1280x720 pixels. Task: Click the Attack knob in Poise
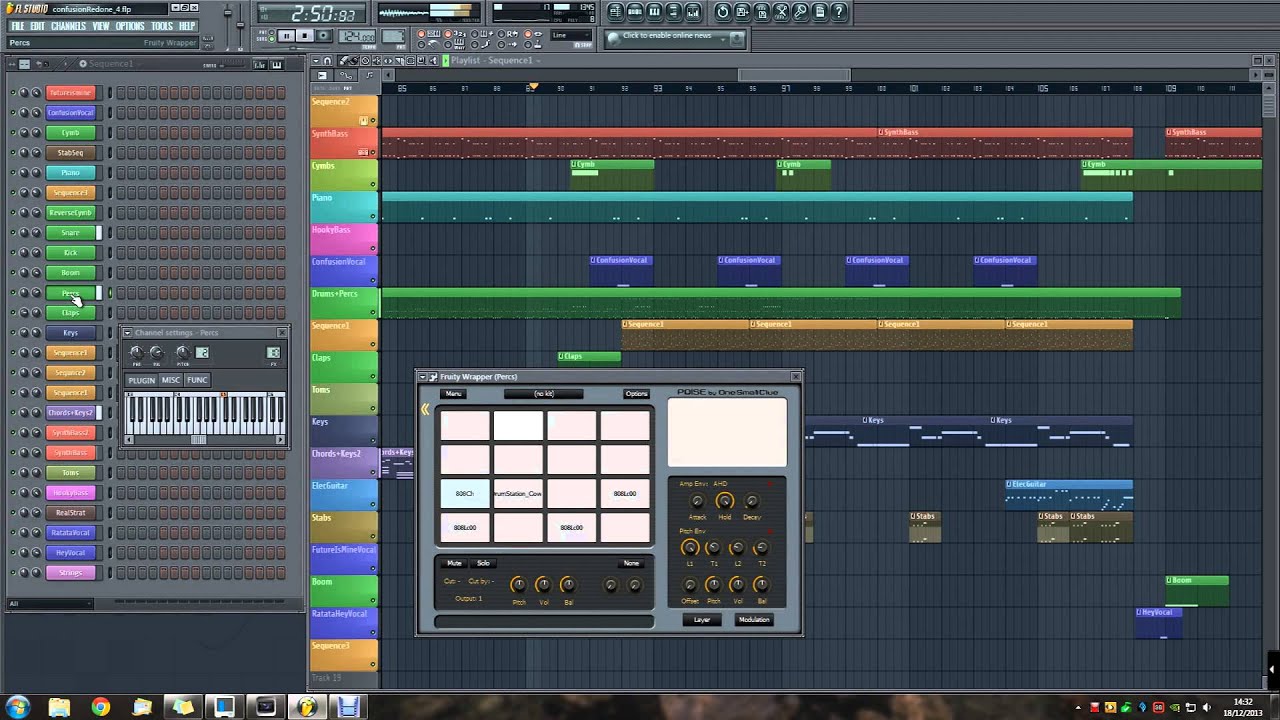pyautogui.click(x=697, y=501)
